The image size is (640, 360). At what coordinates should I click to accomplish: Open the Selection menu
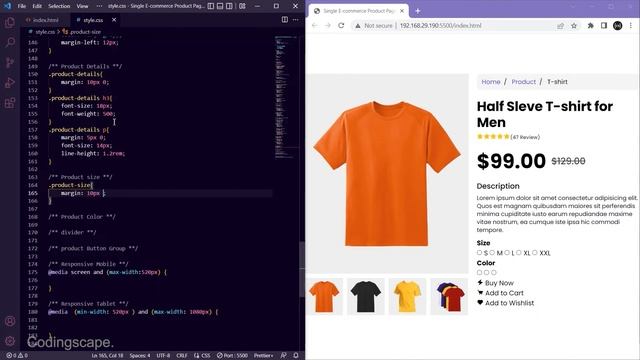tap(59, 6)
